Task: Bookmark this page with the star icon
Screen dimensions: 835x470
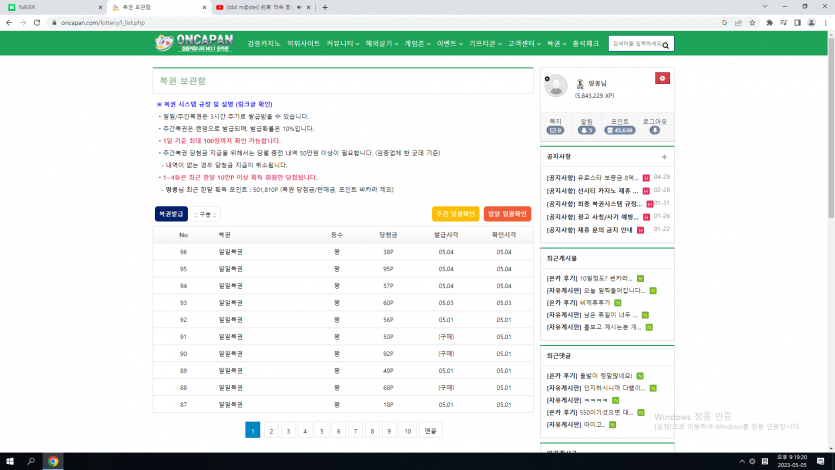Action: click(x=752, y=23)
